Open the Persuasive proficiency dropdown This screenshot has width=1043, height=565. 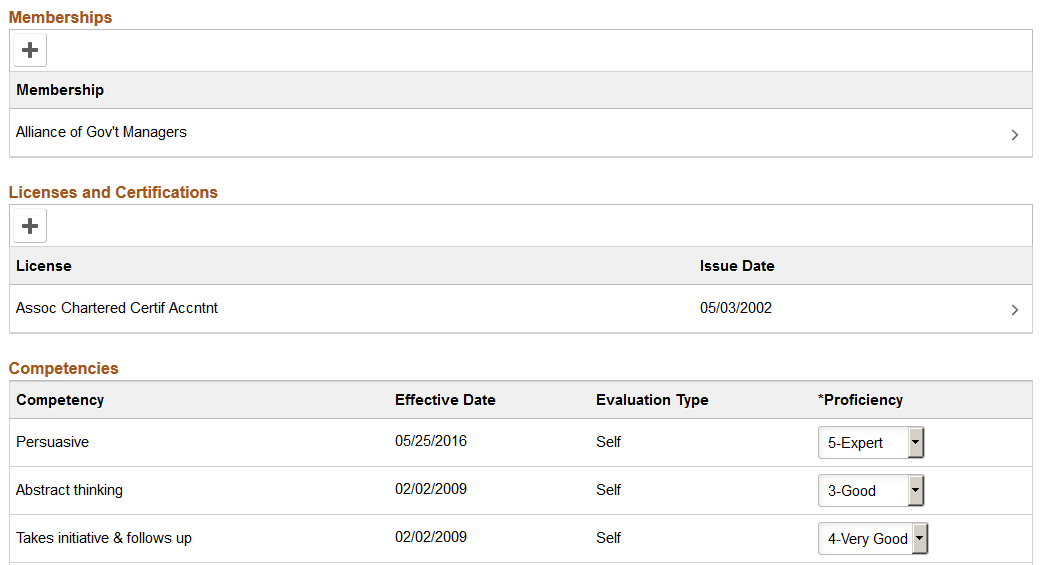[871, 443]
